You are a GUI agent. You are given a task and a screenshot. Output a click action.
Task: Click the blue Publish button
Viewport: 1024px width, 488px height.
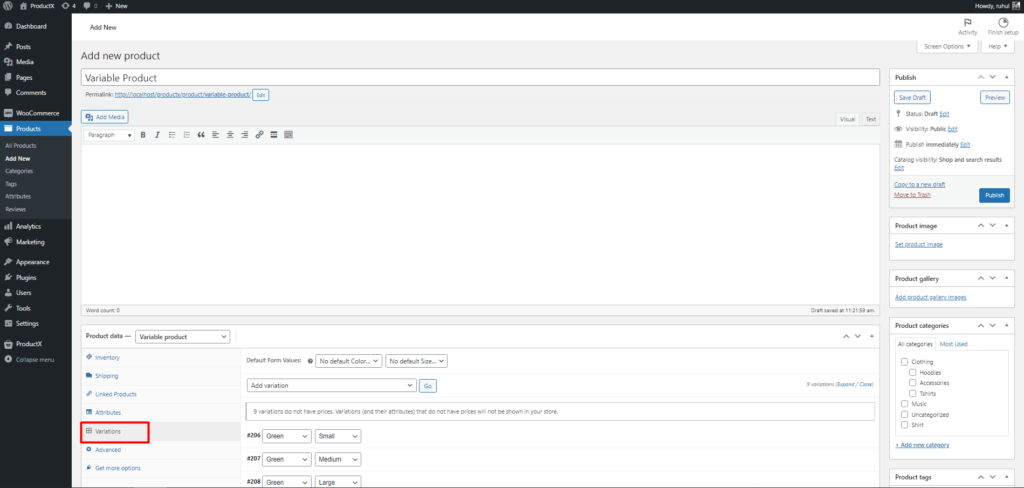[994, 195]
